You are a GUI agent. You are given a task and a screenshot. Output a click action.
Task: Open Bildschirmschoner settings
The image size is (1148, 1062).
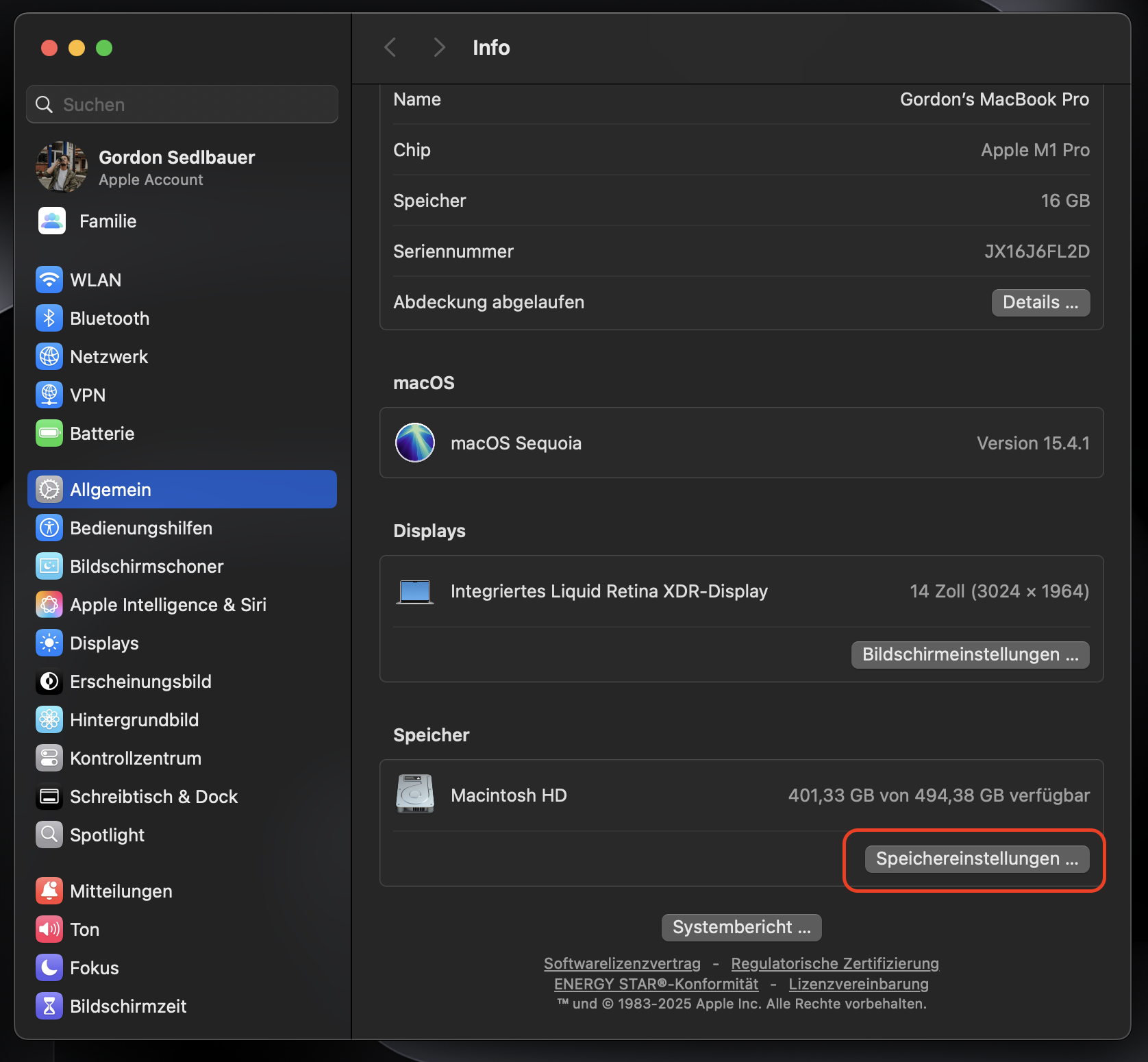(146, 566)
